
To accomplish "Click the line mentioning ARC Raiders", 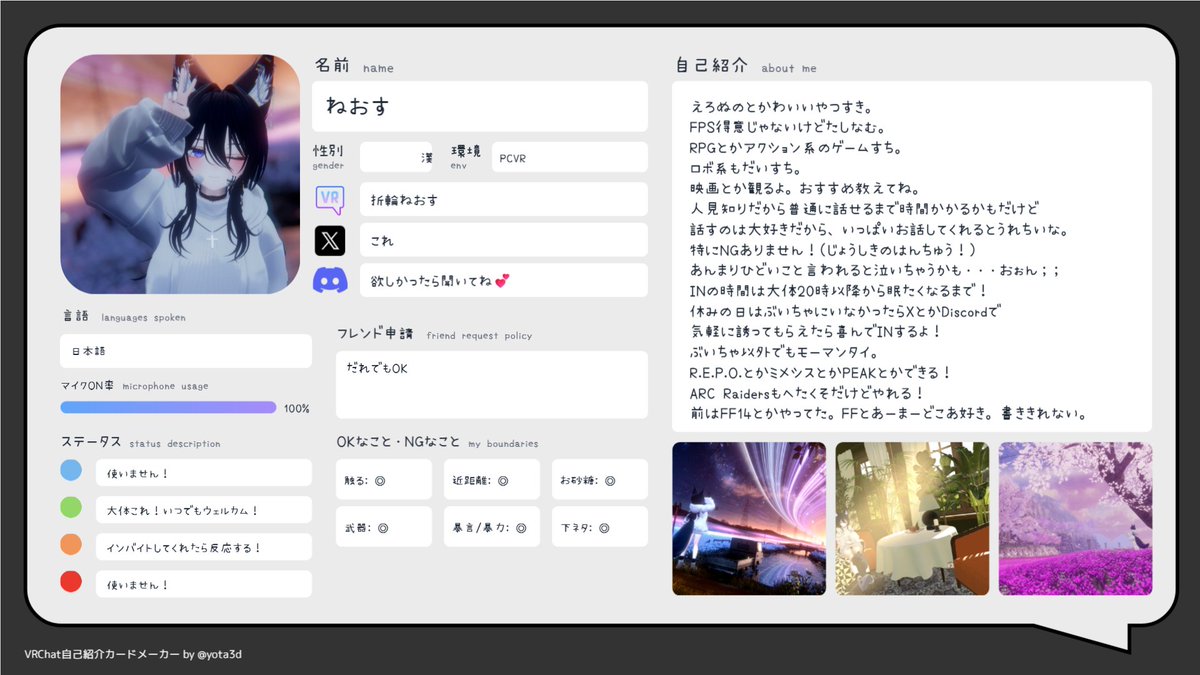I will 807,392.
